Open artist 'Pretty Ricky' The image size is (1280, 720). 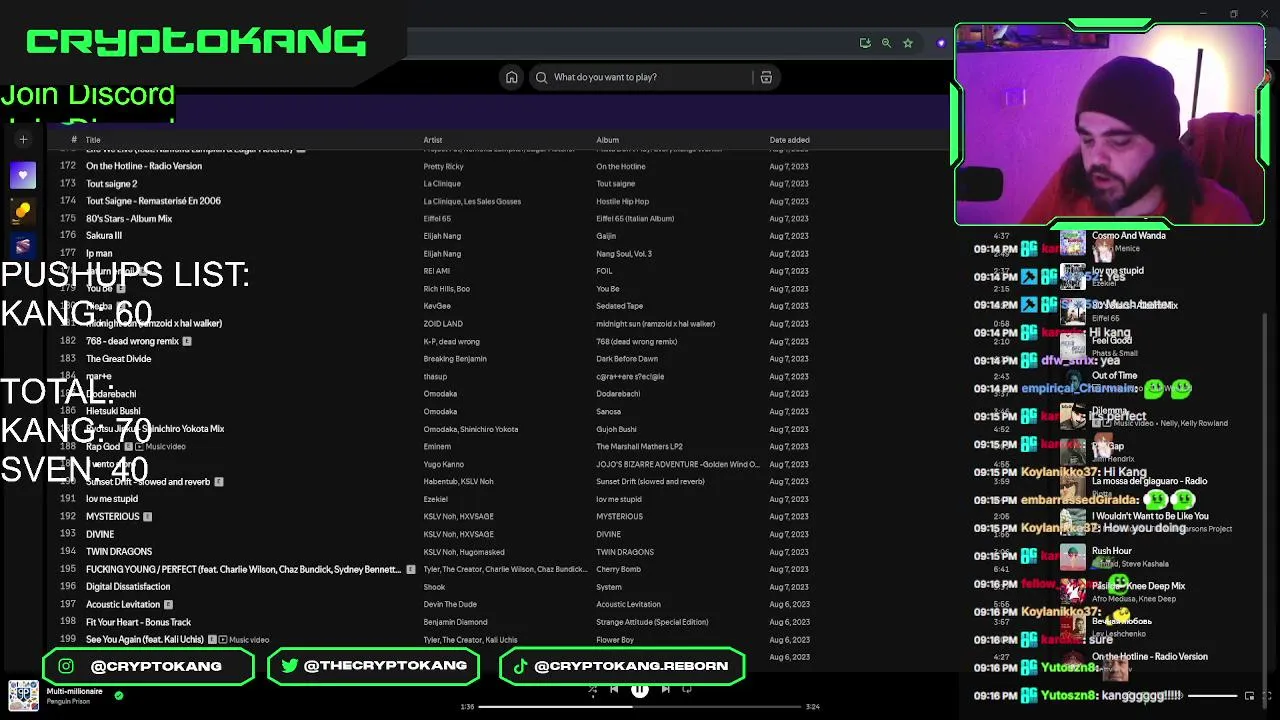click(x=443, y=166)
